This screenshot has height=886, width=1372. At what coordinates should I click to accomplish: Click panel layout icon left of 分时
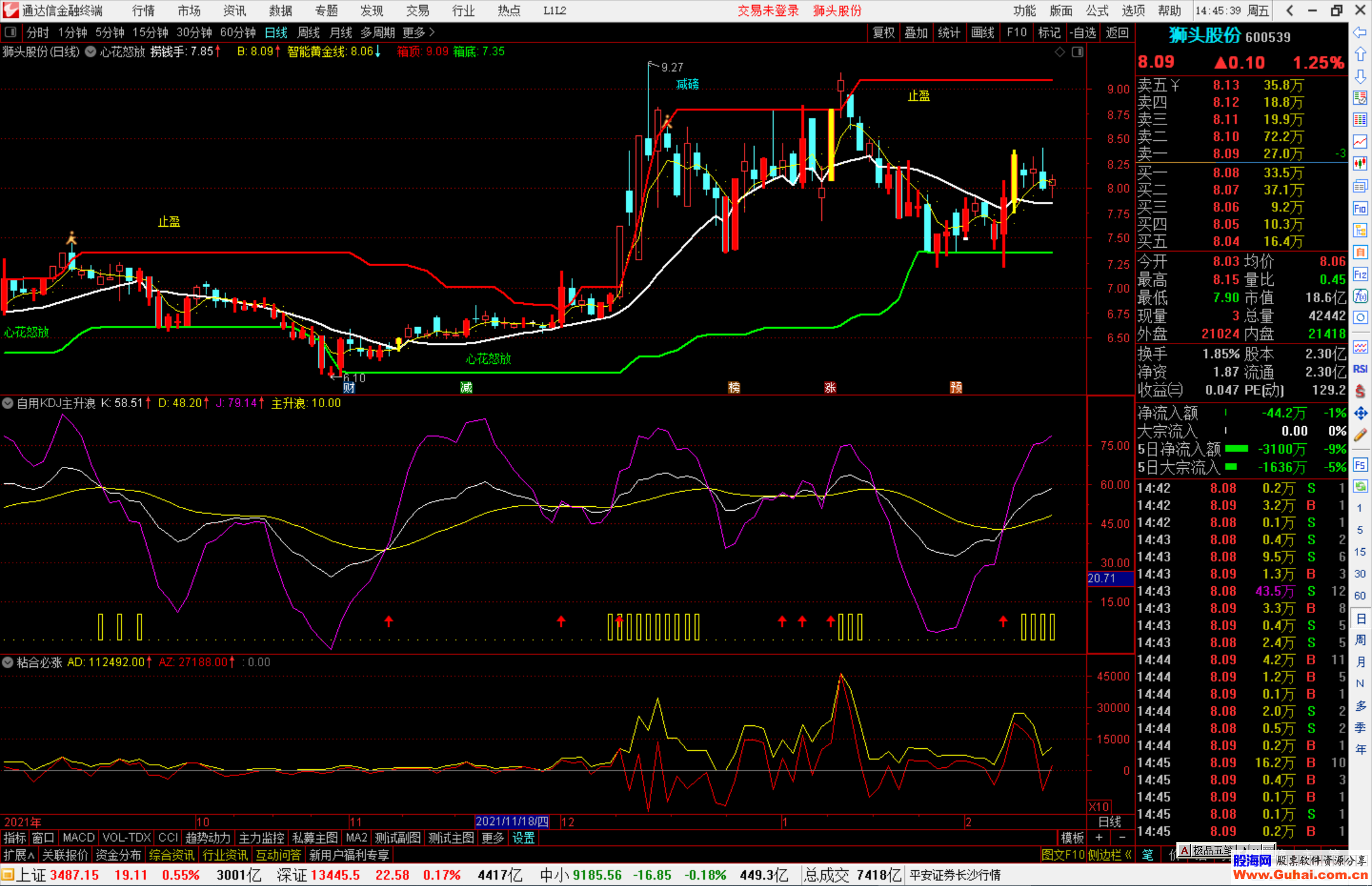pyautogui.click(x=11, y=32)
